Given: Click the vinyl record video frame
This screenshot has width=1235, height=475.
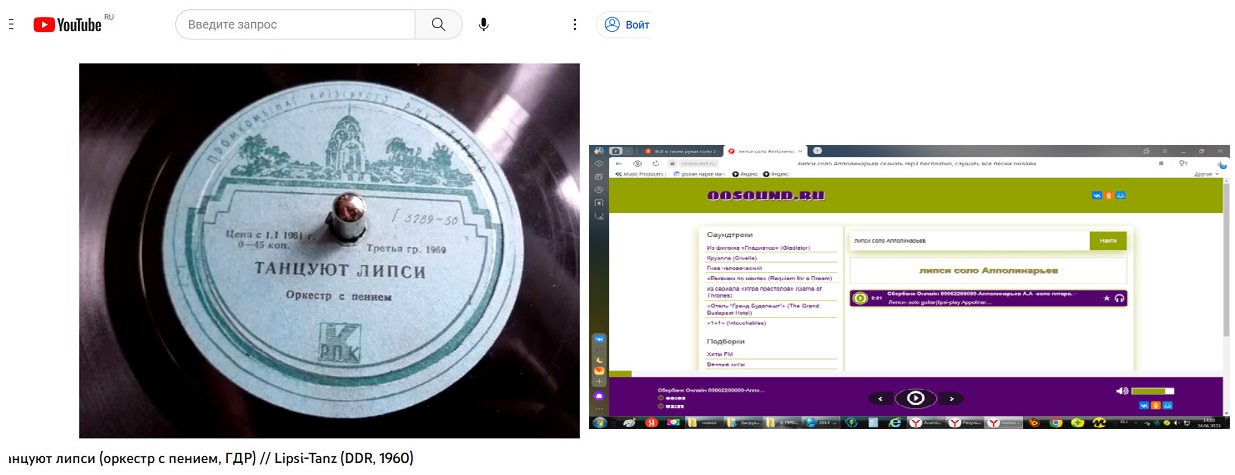Looking at the screenshot, I should pos(329,250).
